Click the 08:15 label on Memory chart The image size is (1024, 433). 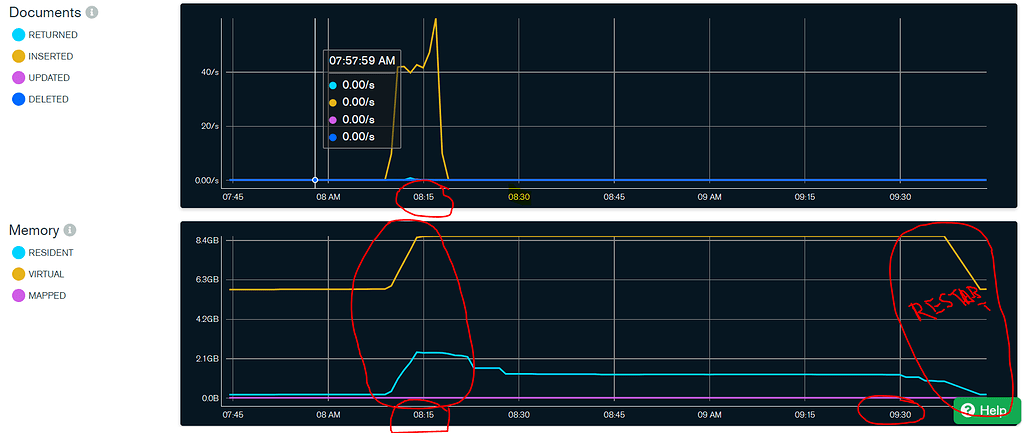coord(423,414)
